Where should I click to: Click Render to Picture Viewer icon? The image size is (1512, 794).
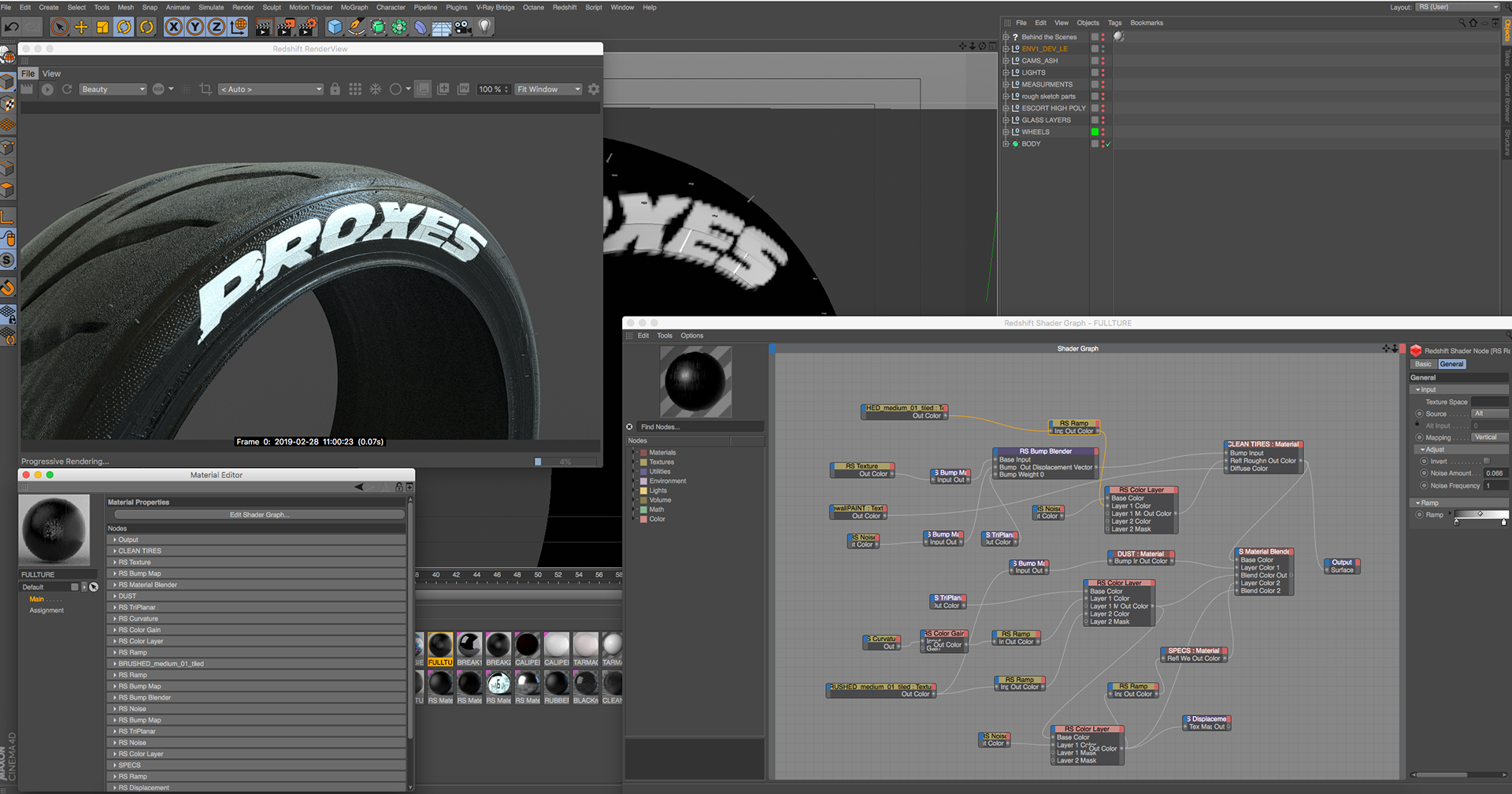tap(286, 27)
